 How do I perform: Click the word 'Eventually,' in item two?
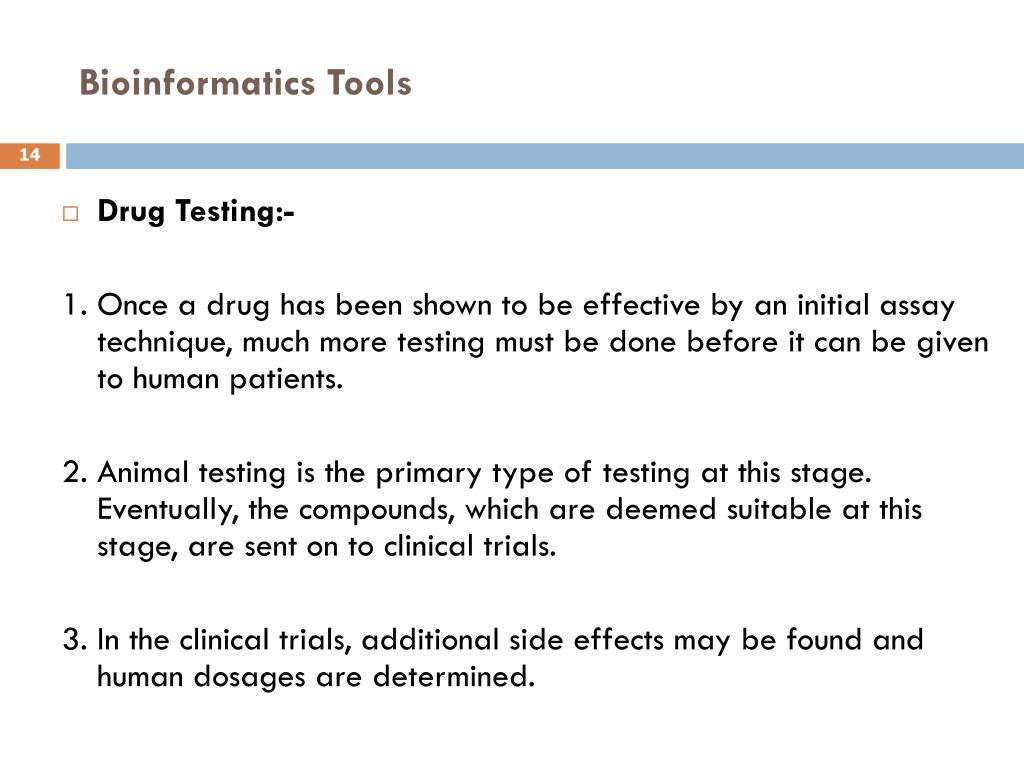(168, 510)
